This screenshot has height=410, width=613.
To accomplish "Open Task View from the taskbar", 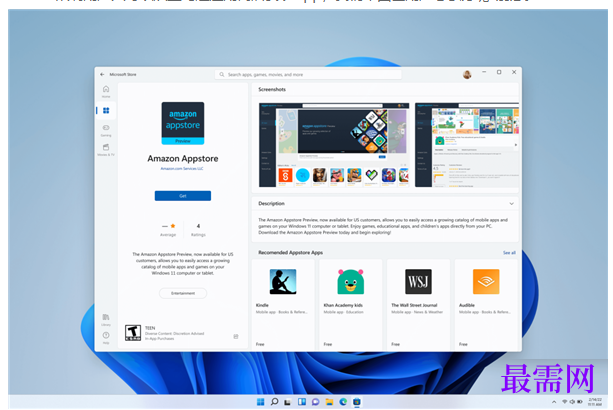I will point(288,402).
